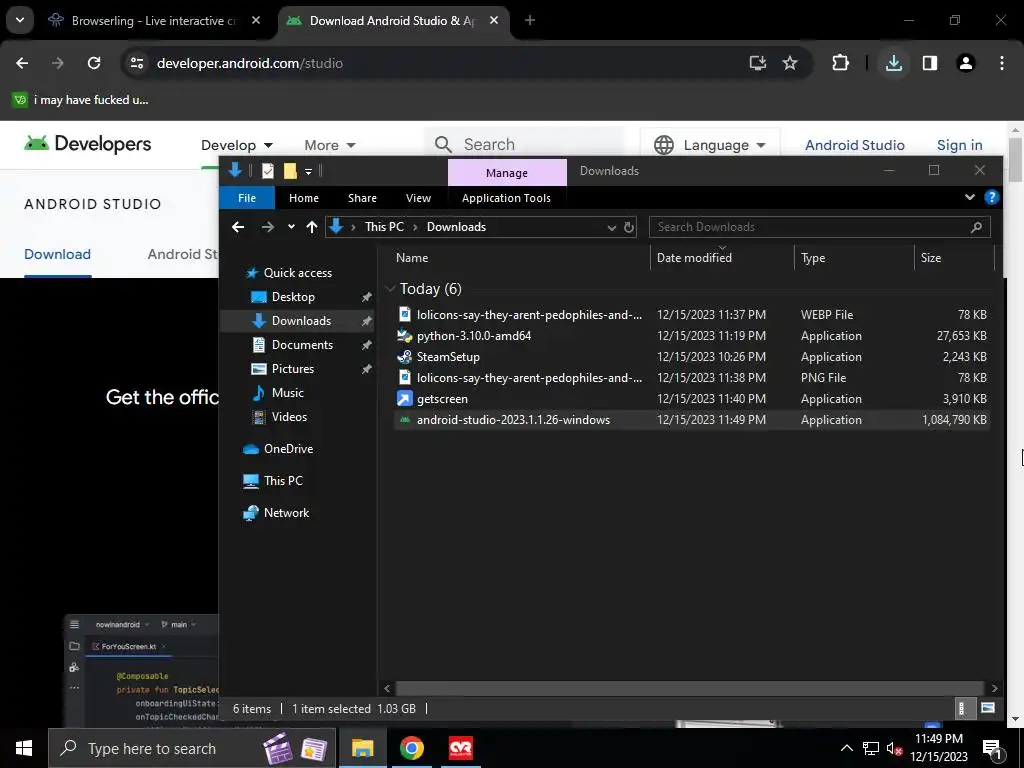Refresh the Downloads folder
This screenshot has width=1024, height=768.
point(628,227)
